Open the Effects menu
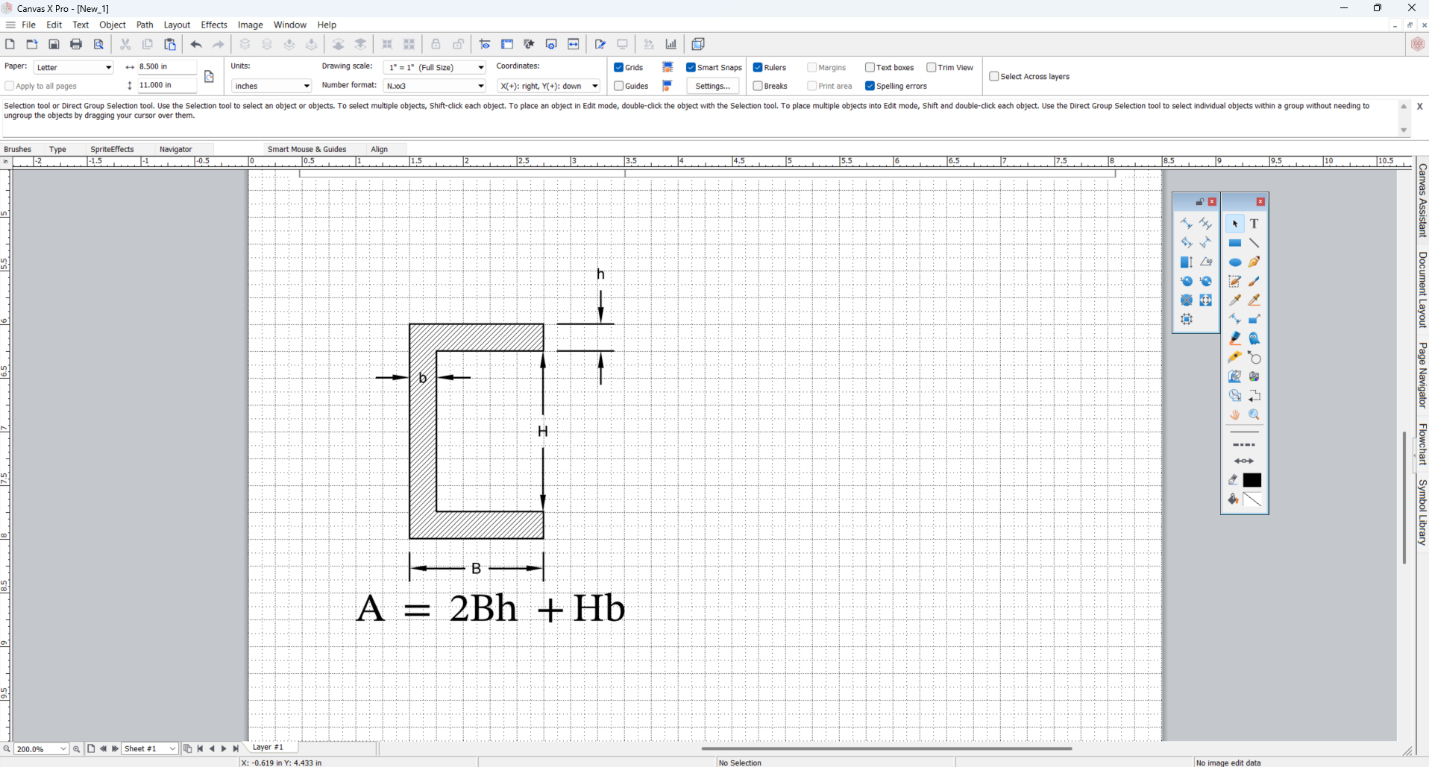Image resolution: width=1429 pixels, height=767 pixels. [214, 25]
